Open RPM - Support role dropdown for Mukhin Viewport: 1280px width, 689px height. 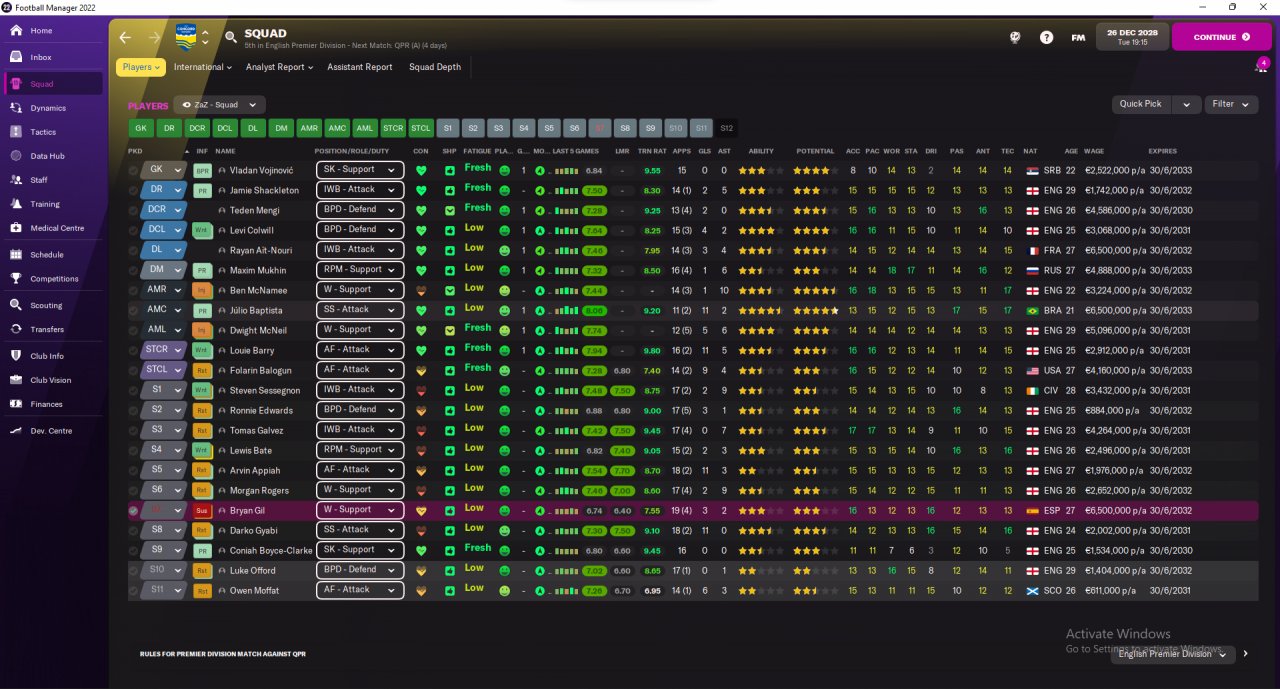pyautogui.click(x=360, y=270)
